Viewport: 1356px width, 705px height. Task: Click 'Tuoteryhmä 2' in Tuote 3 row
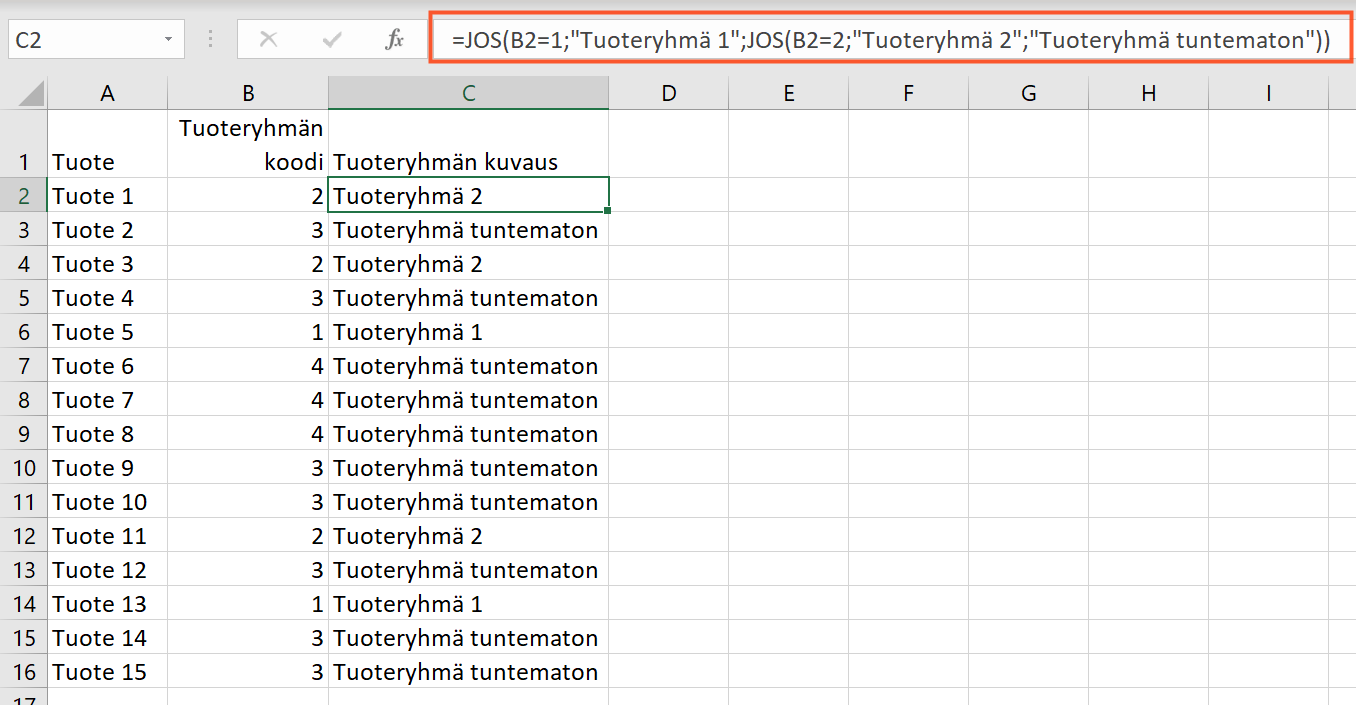468,264
